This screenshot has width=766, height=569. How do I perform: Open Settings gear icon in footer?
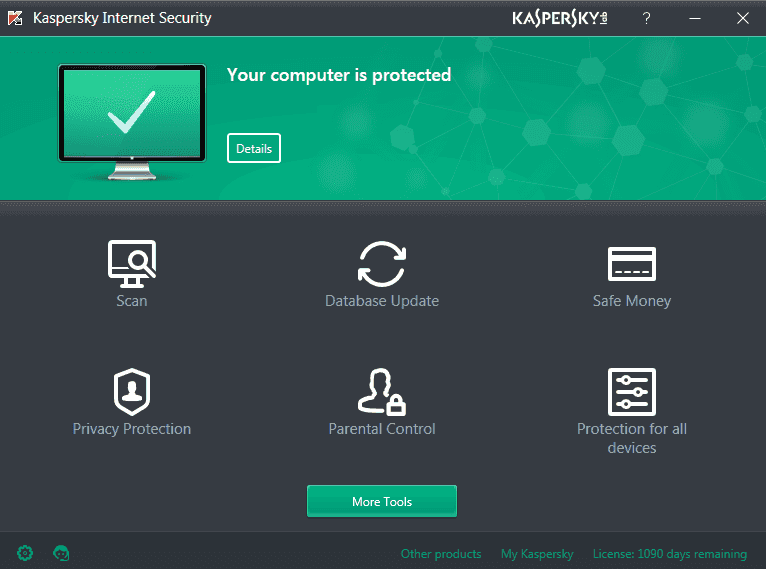point(25,553)
